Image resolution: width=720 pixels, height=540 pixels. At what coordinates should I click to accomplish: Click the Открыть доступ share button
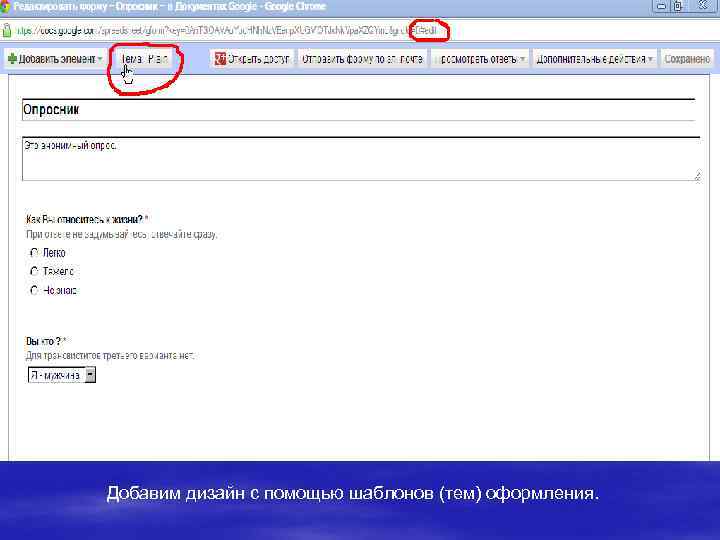pos(252,59)
